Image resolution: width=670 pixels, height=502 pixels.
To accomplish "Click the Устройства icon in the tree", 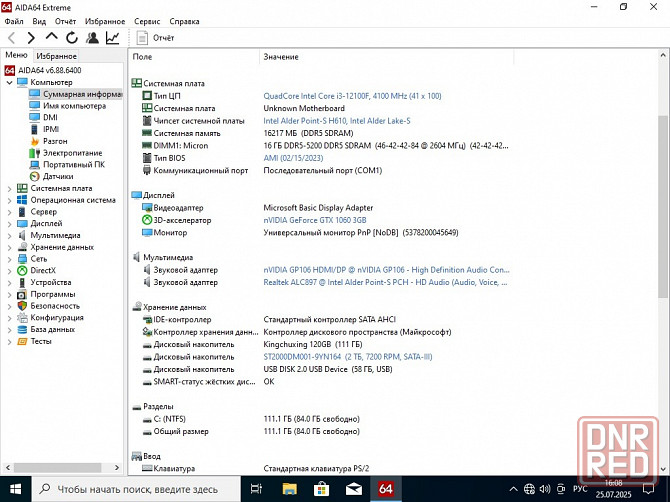I will pos(22,282).
